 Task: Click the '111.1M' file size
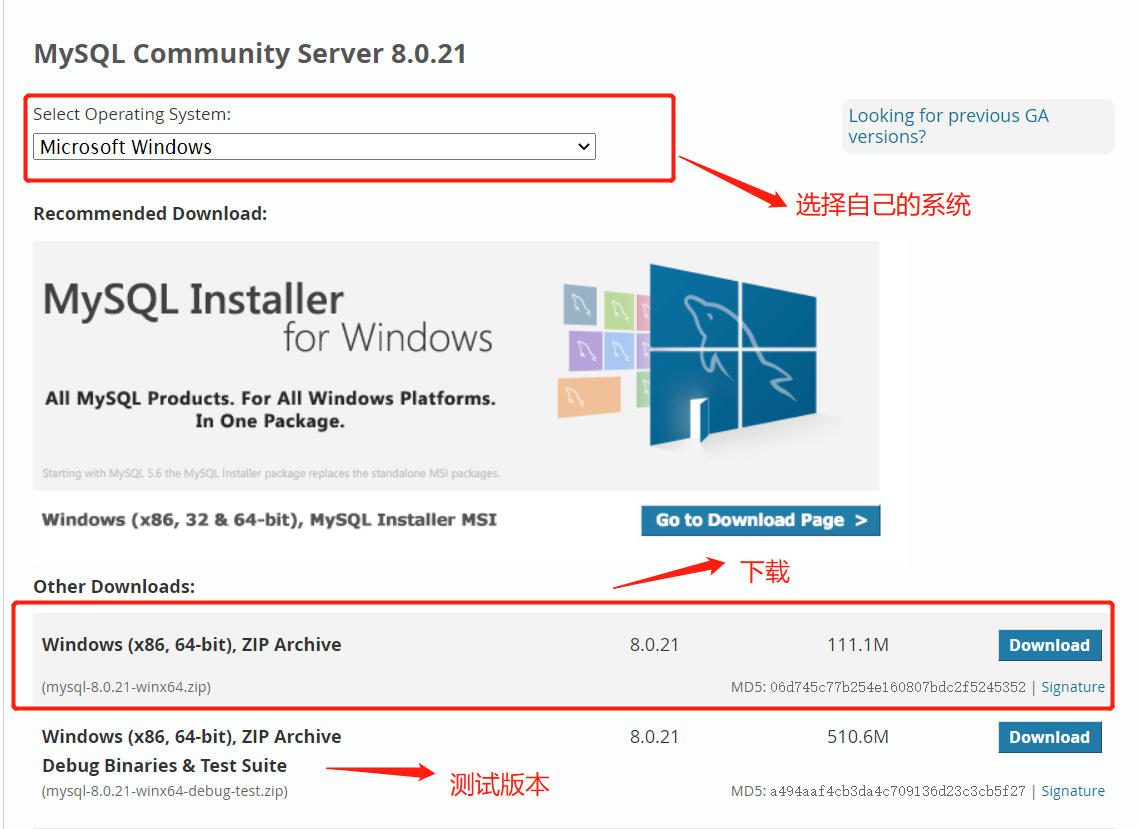tap(858, 645)
